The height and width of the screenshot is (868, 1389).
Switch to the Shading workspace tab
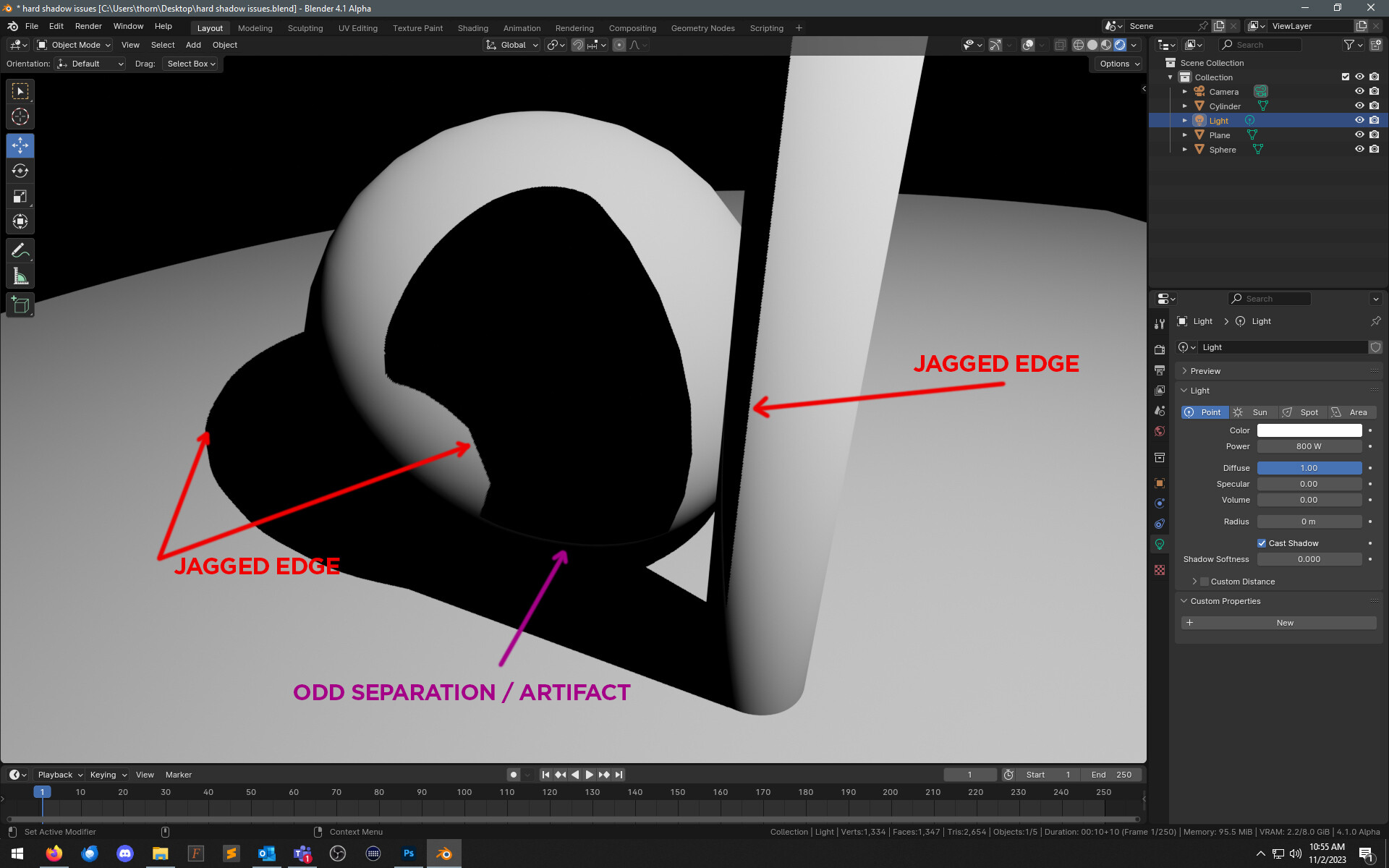click(x=470, y=27)
